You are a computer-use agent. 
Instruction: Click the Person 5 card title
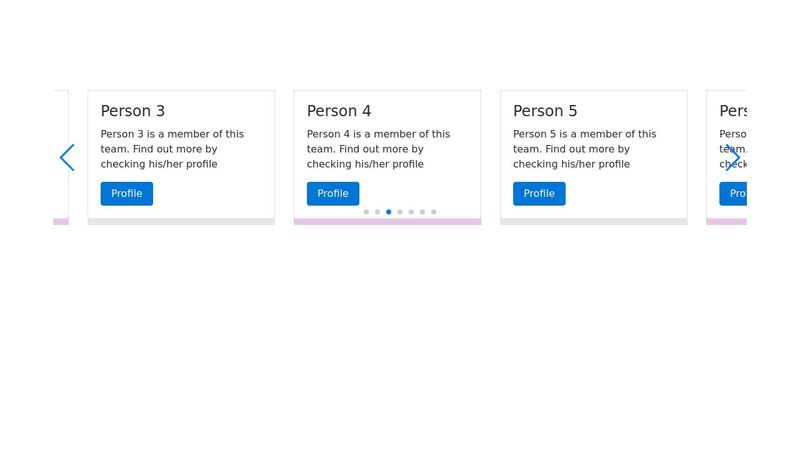click(x=545, y=111)
